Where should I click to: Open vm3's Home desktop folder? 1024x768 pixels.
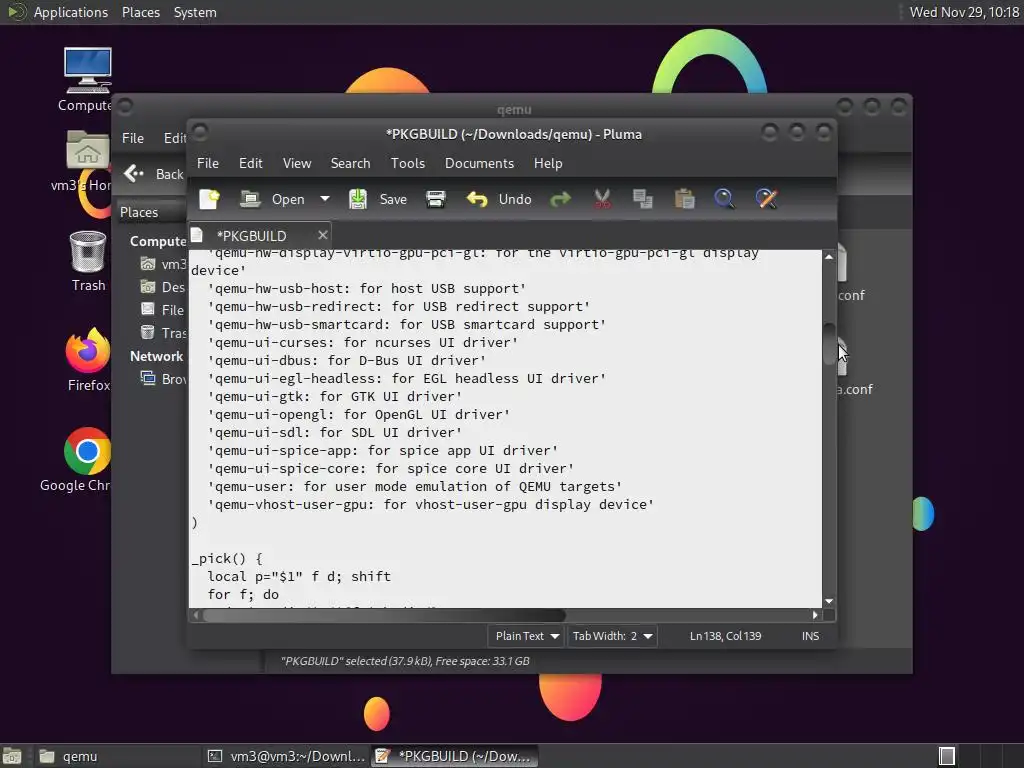[x=87, y=161]
